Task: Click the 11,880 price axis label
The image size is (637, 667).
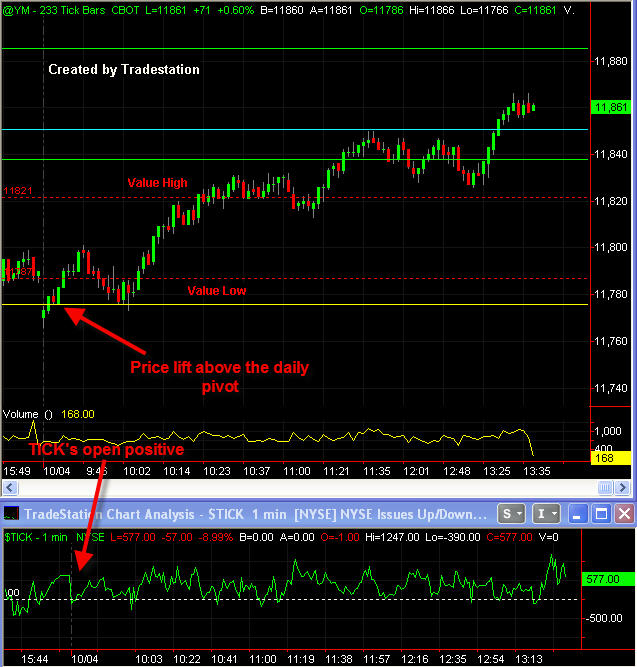Action: click(611, 61)
